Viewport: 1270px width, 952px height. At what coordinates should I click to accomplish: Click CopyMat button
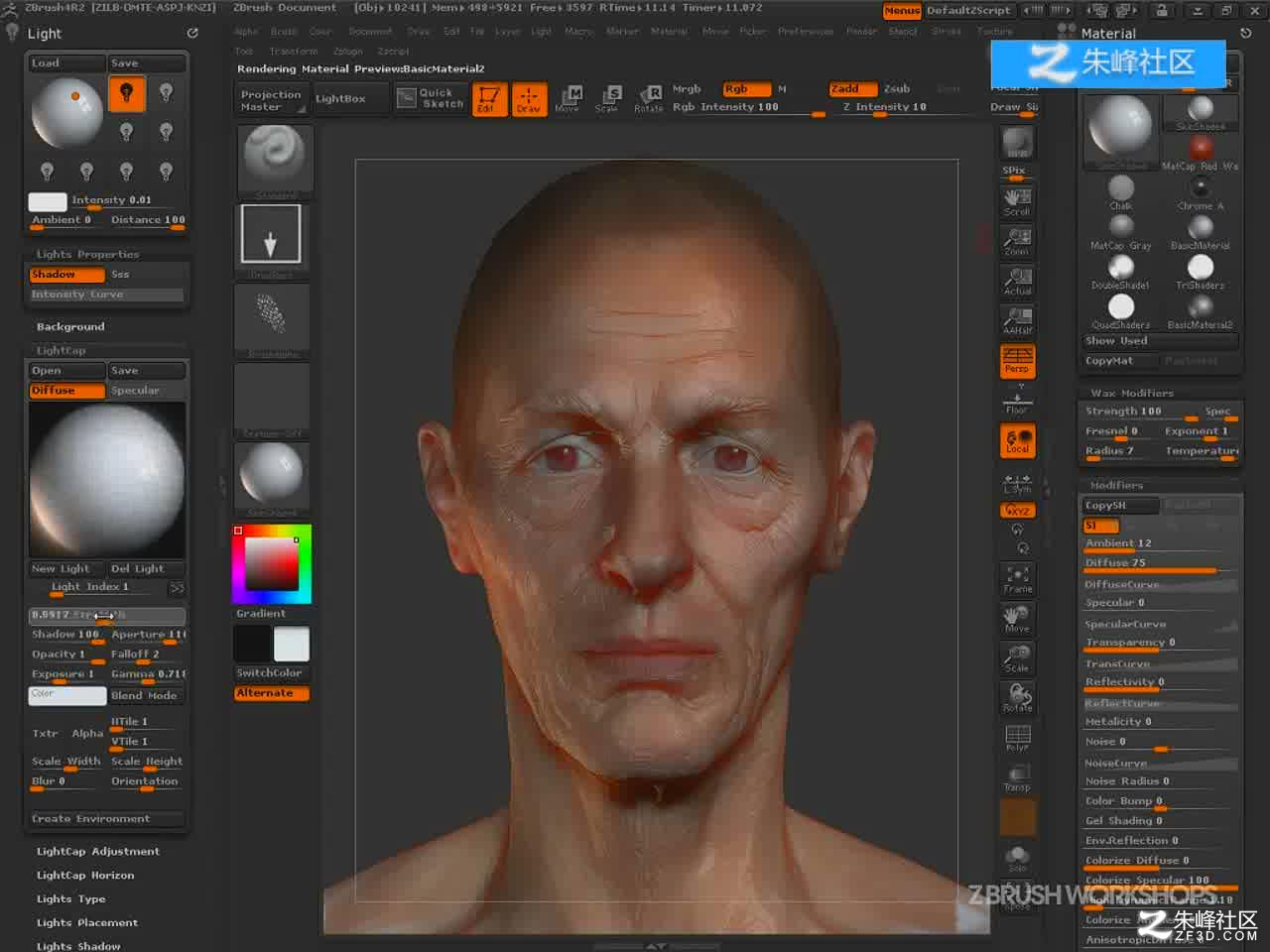pos(1120,361)
